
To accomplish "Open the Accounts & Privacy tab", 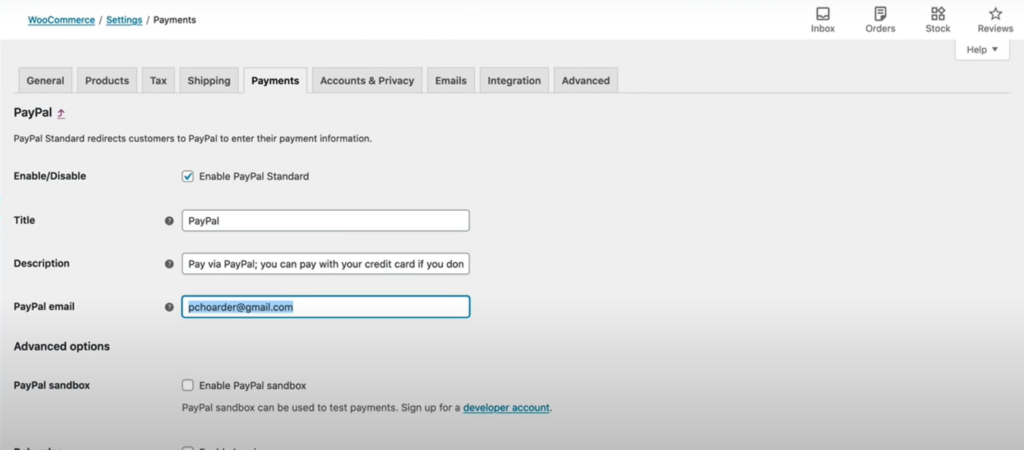I will tap(367, 80).
